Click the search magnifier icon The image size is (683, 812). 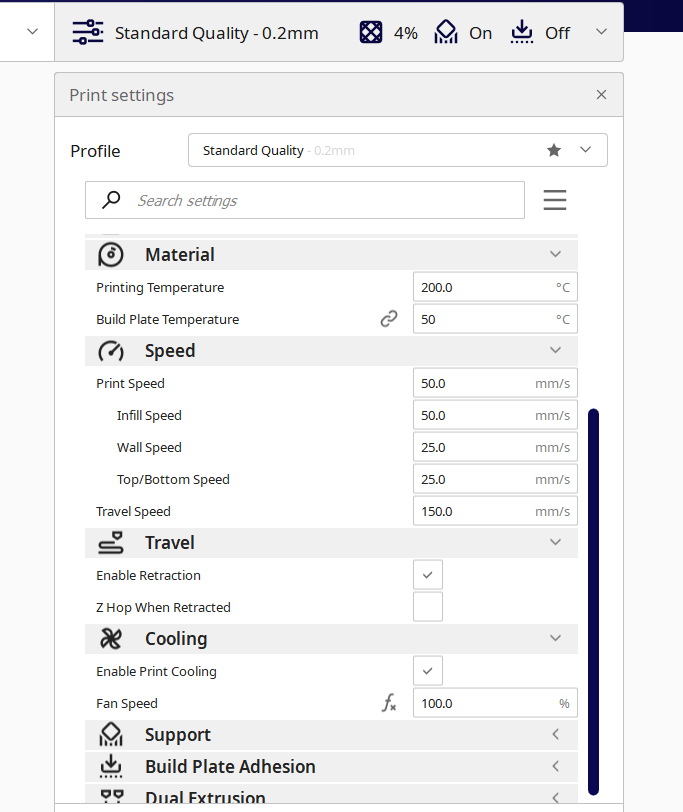111,200
